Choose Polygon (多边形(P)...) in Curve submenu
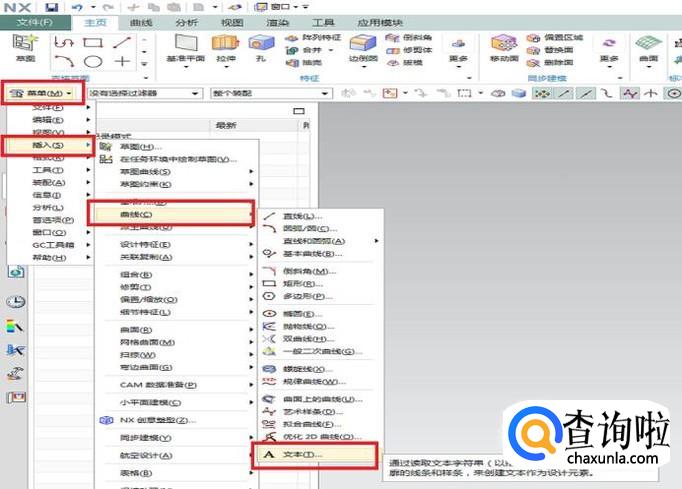The height and width of the screenshot is (489, 682). click(321, 297)
